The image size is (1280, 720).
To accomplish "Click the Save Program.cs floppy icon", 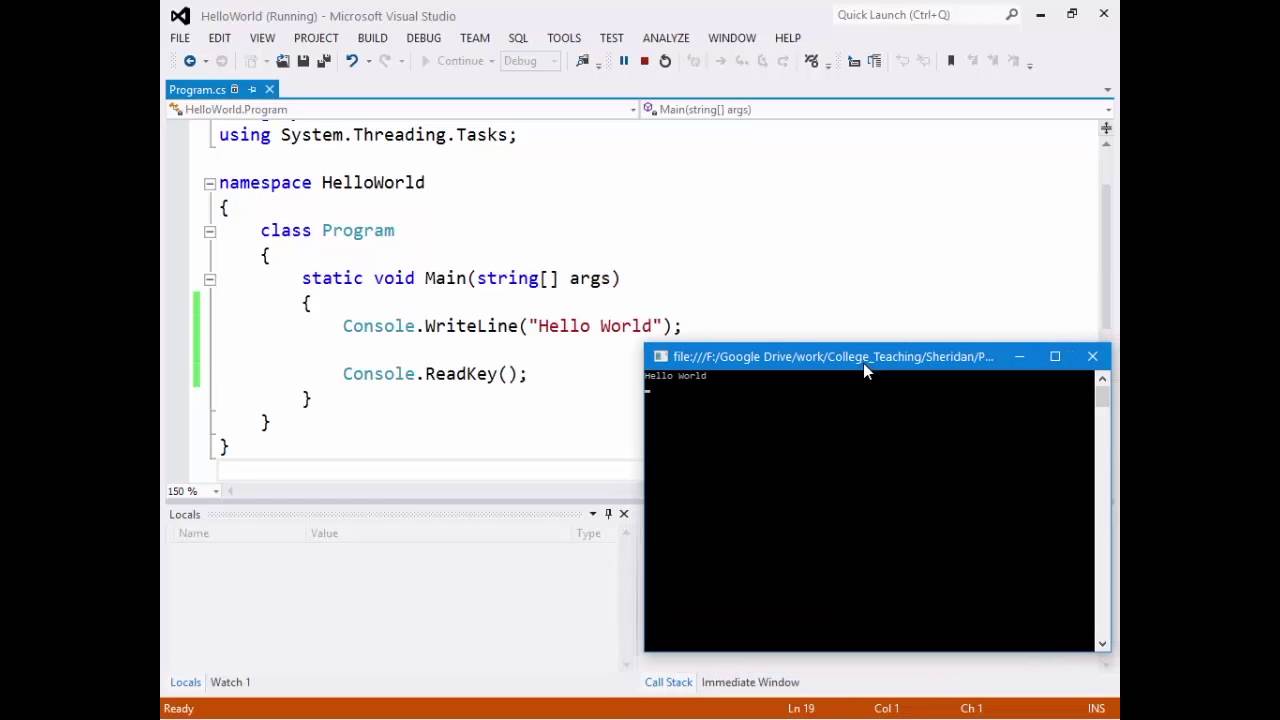I will point(303,61).
